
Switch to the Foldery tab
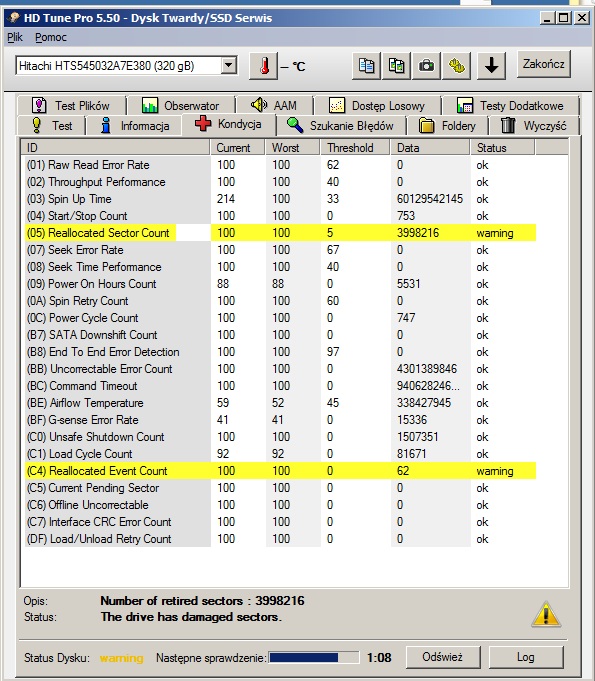(448, 126)
